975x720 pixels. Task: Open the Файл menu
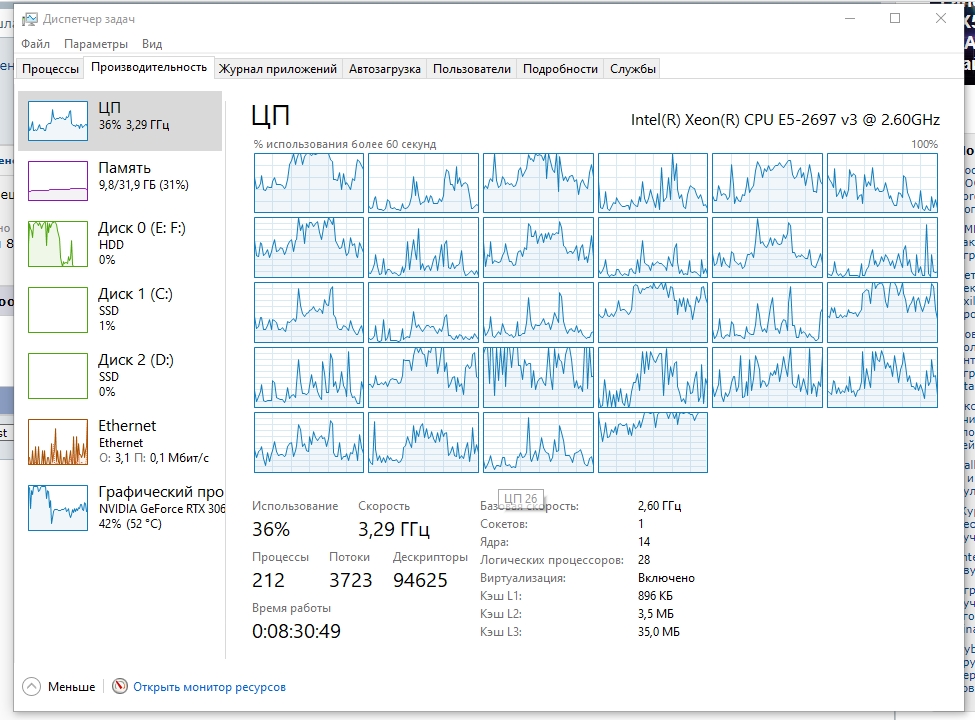pos(35,44)
